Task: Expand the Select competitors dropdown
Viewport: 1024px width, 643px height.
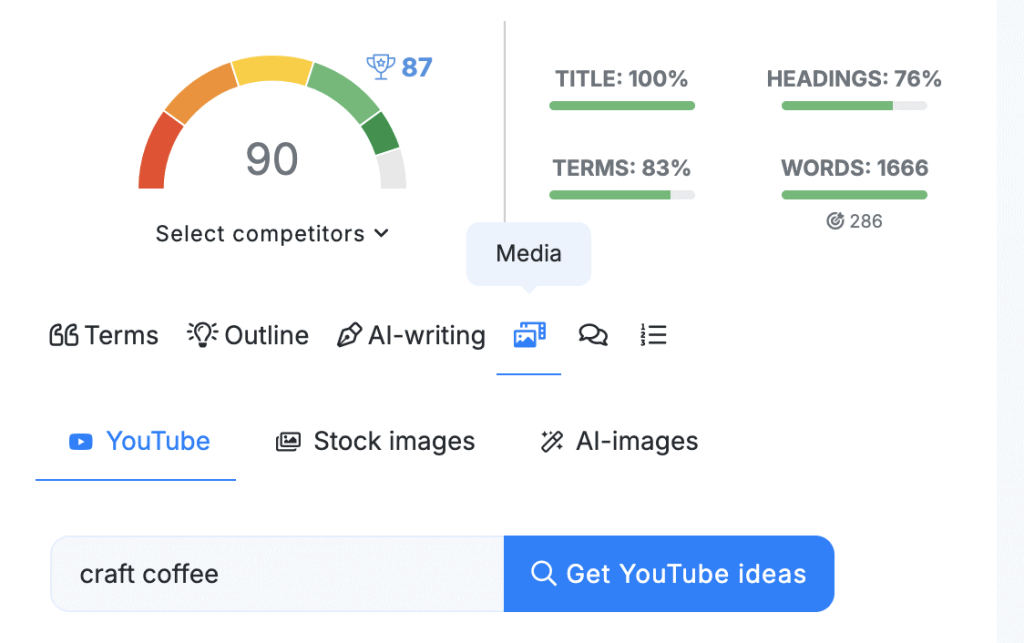Action: 272,234
